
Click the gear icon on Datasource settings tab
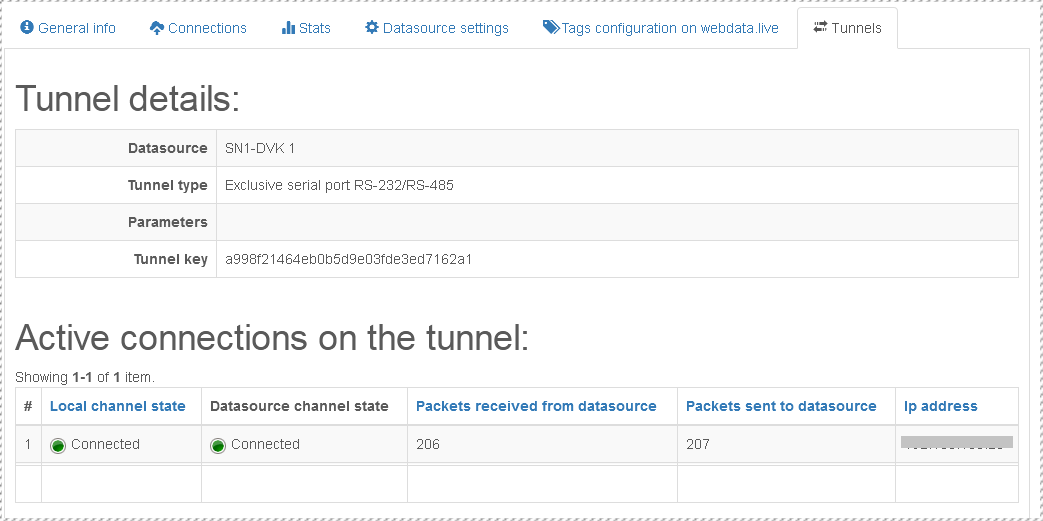(x=372, y=28)
